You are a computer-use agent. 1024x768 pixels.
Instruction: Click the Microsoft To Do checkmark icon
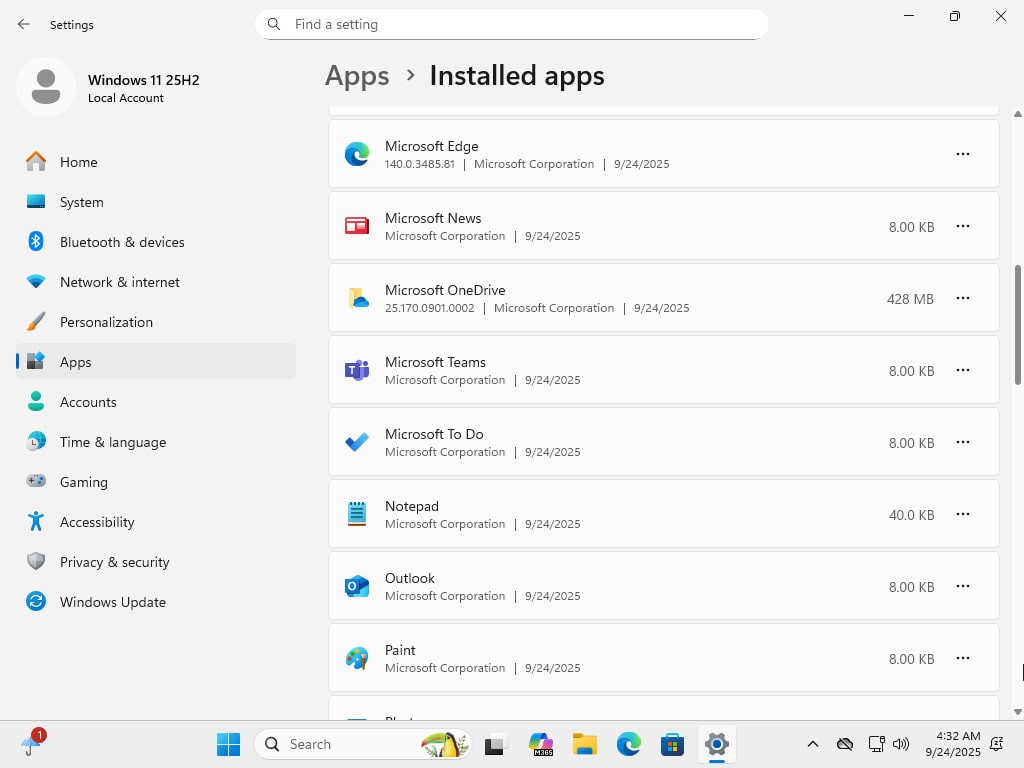pyautogui.click(x=357, y=442)
